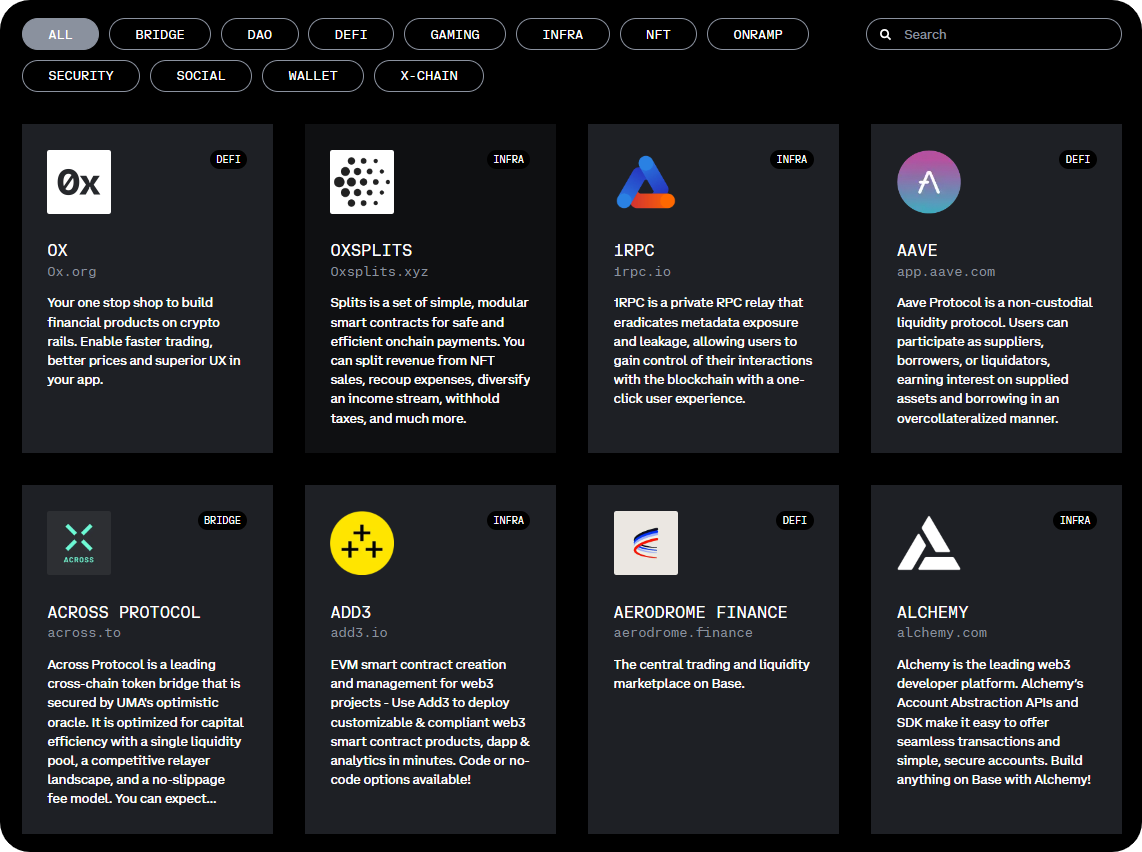Filter by DAO category
This screenshot has height=852, width=1142.
tap(260, 34)
